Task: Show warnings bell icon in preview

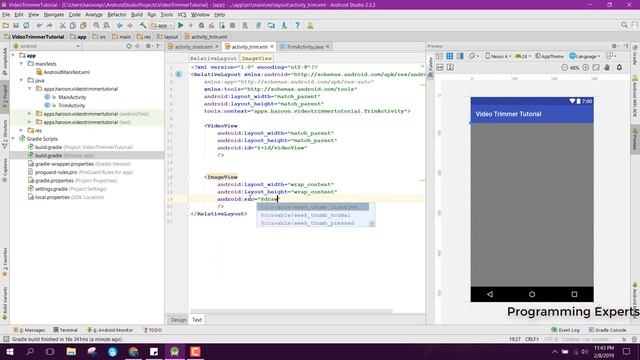Action: click(x=619, y=67)
